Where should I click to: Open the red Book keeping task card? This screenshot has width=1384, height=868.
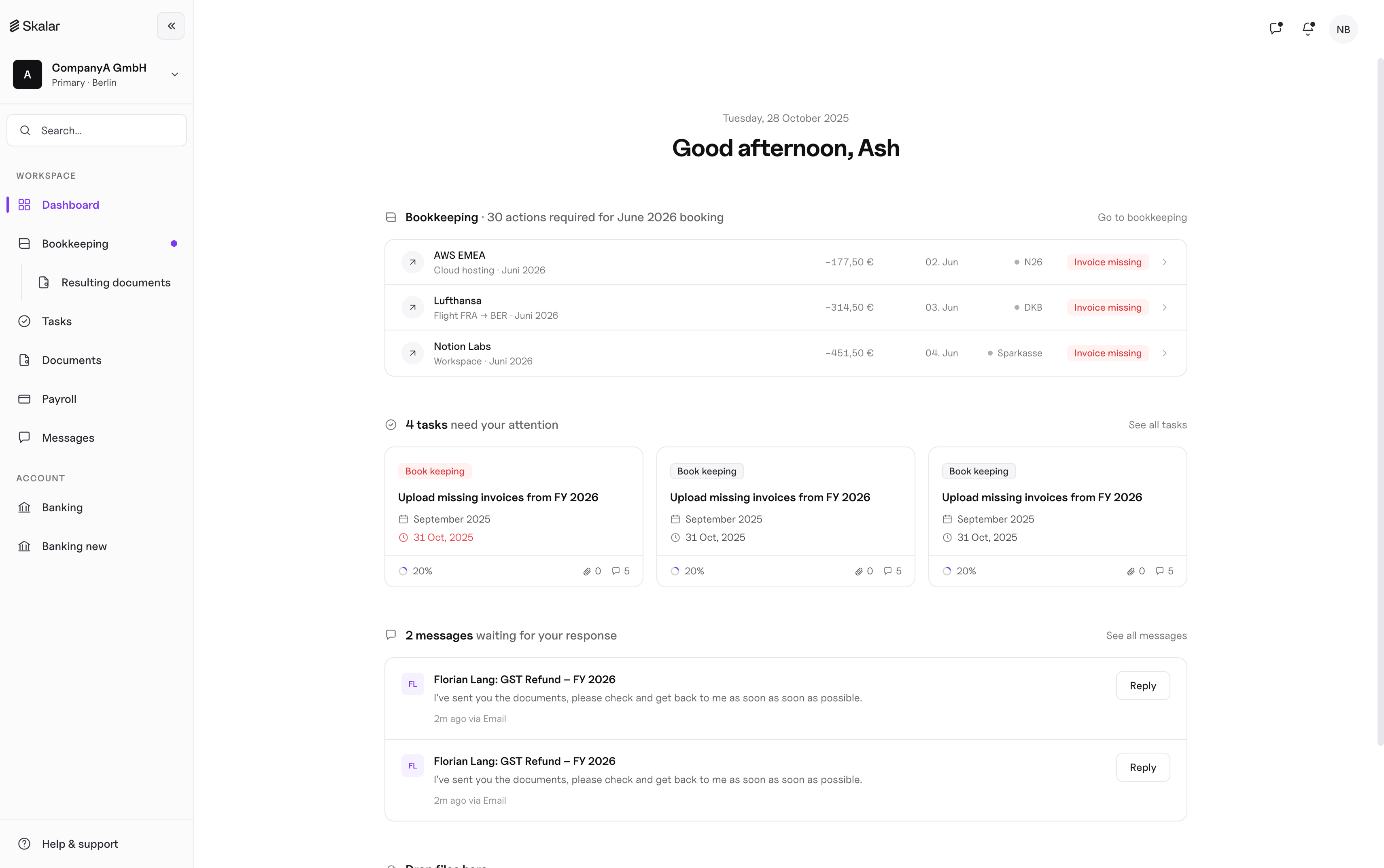click(514, 517)
